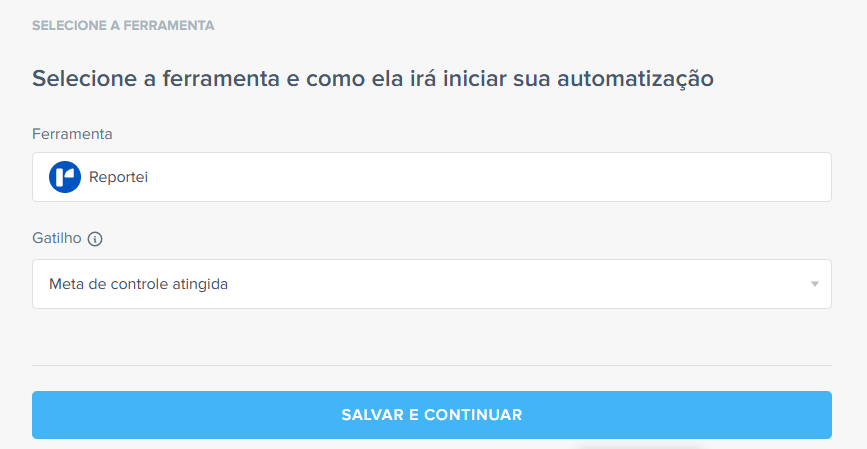This screenshot has width=867, height=449.
Task: Click the "Gatilho" field label
Action: [x=57, y=239]
